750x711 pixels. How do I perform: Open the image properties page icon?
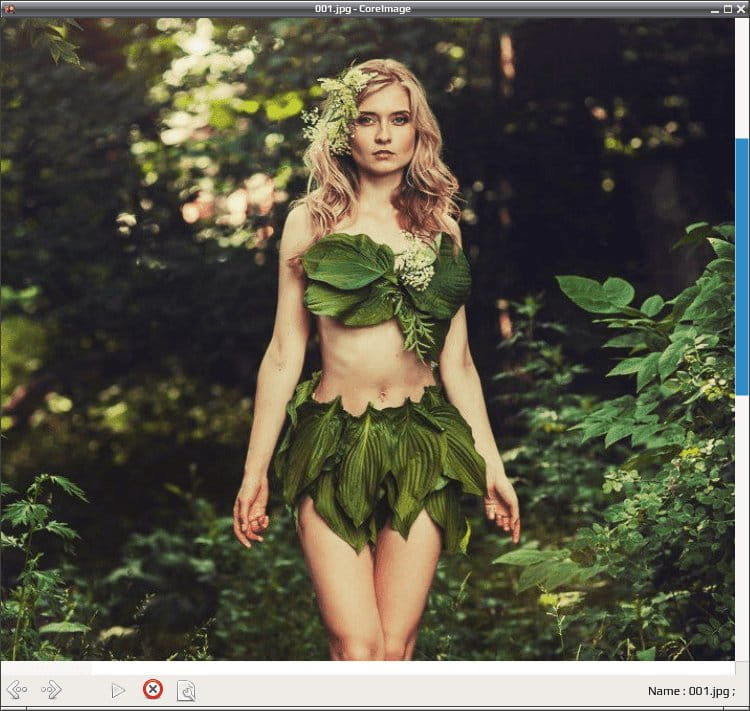[186, 691]
